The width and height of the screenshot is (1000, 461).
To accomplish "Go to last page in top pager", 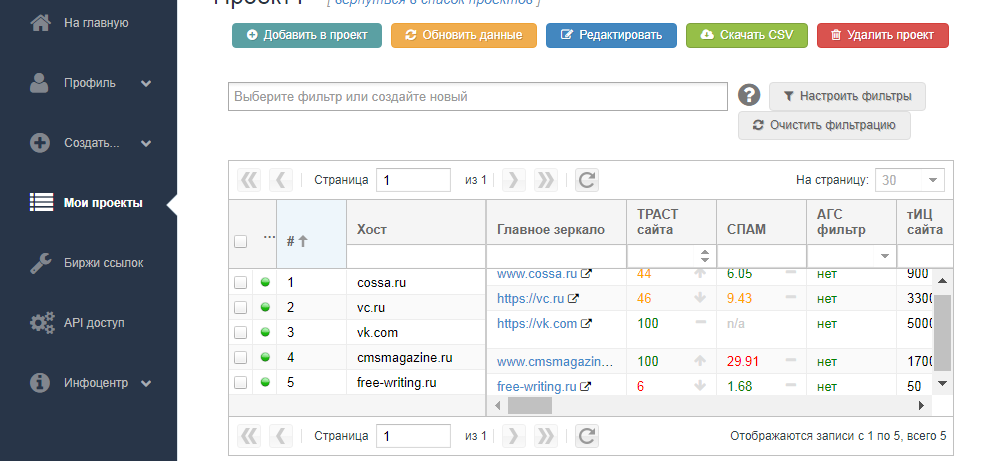I will tap(546, 180).
